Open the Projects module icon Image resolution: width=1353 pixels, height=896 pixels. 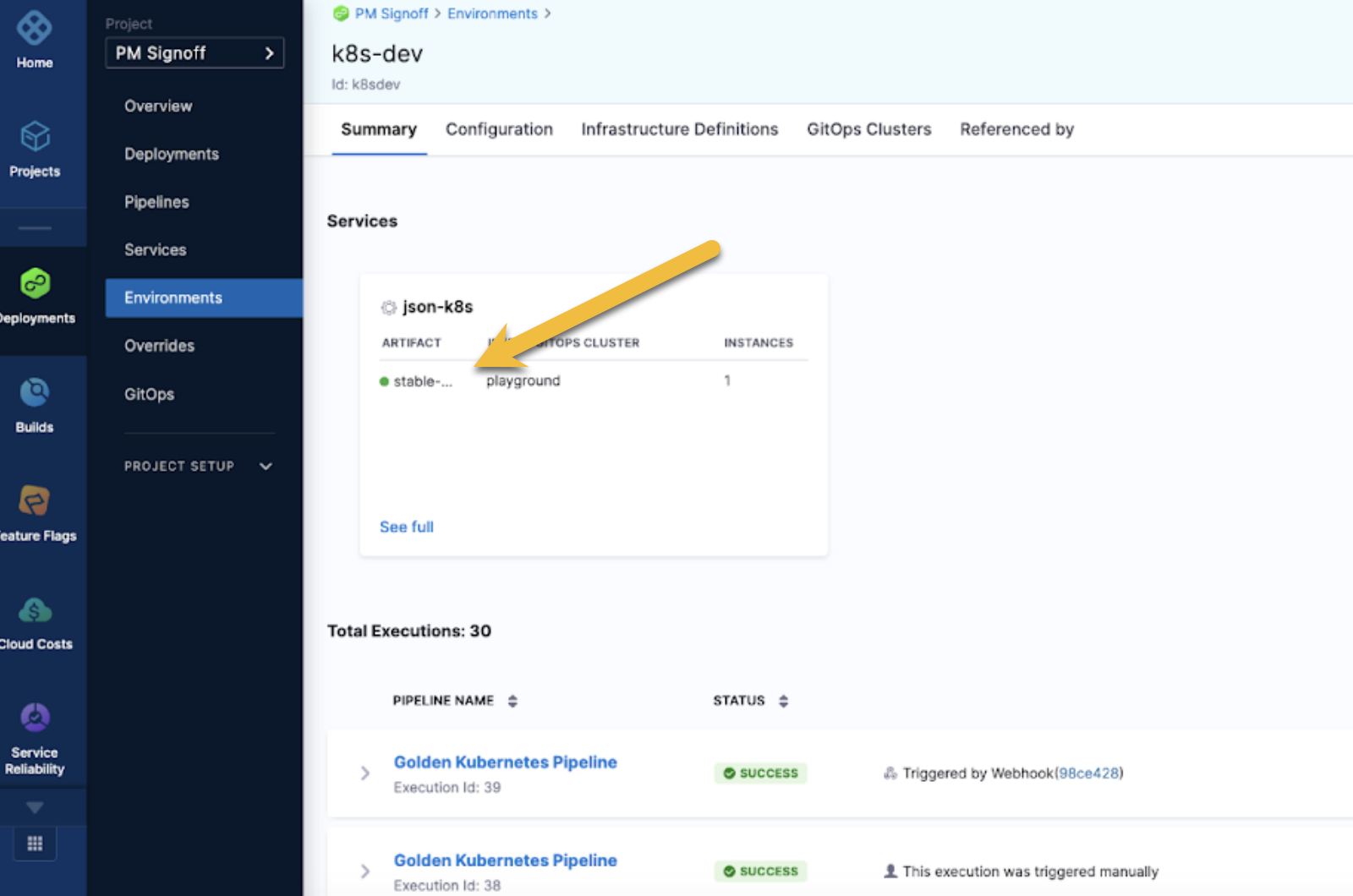[35, 137]
